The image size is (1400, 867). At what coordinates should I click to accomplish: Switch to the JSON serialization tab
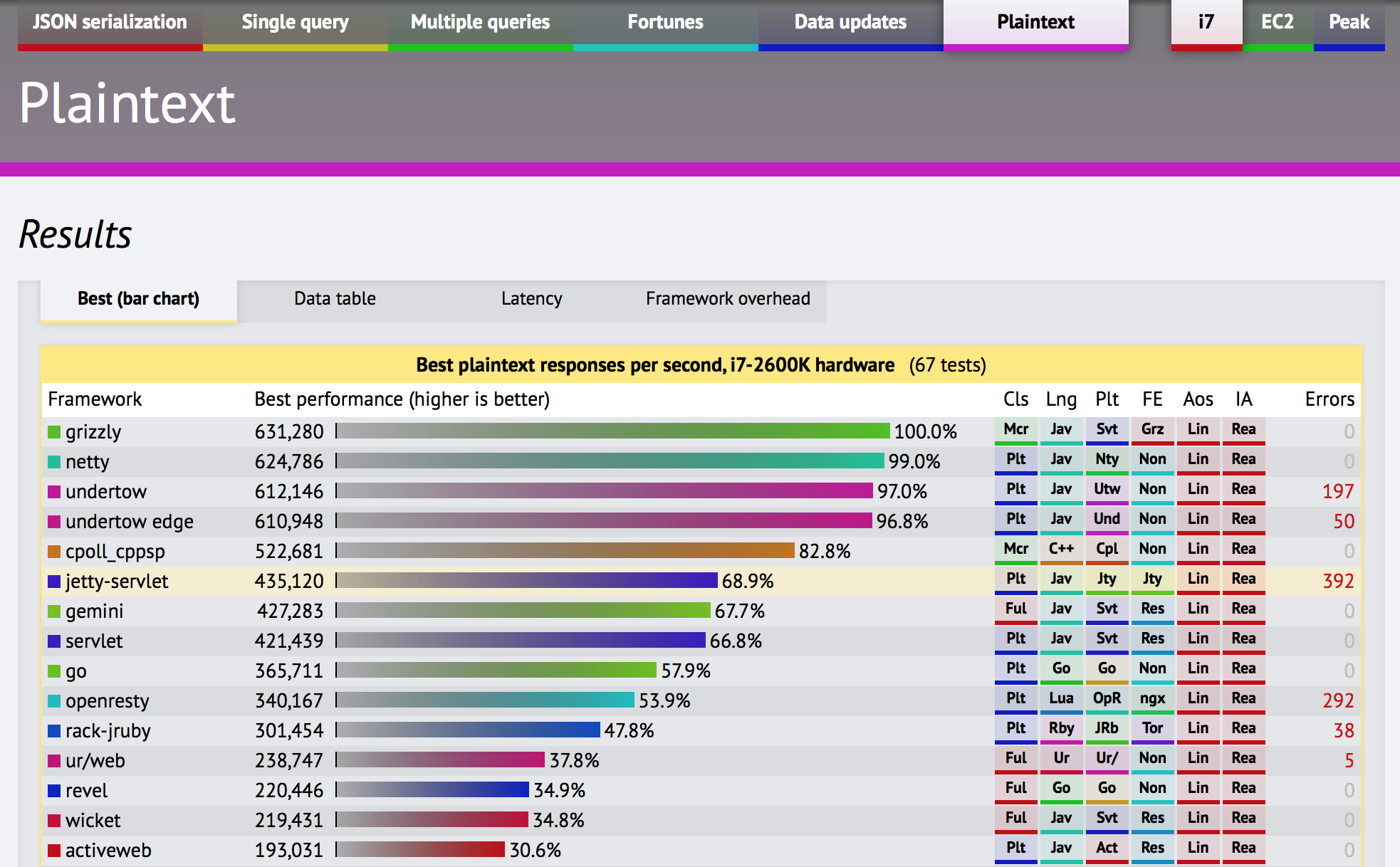pos(110,22)
